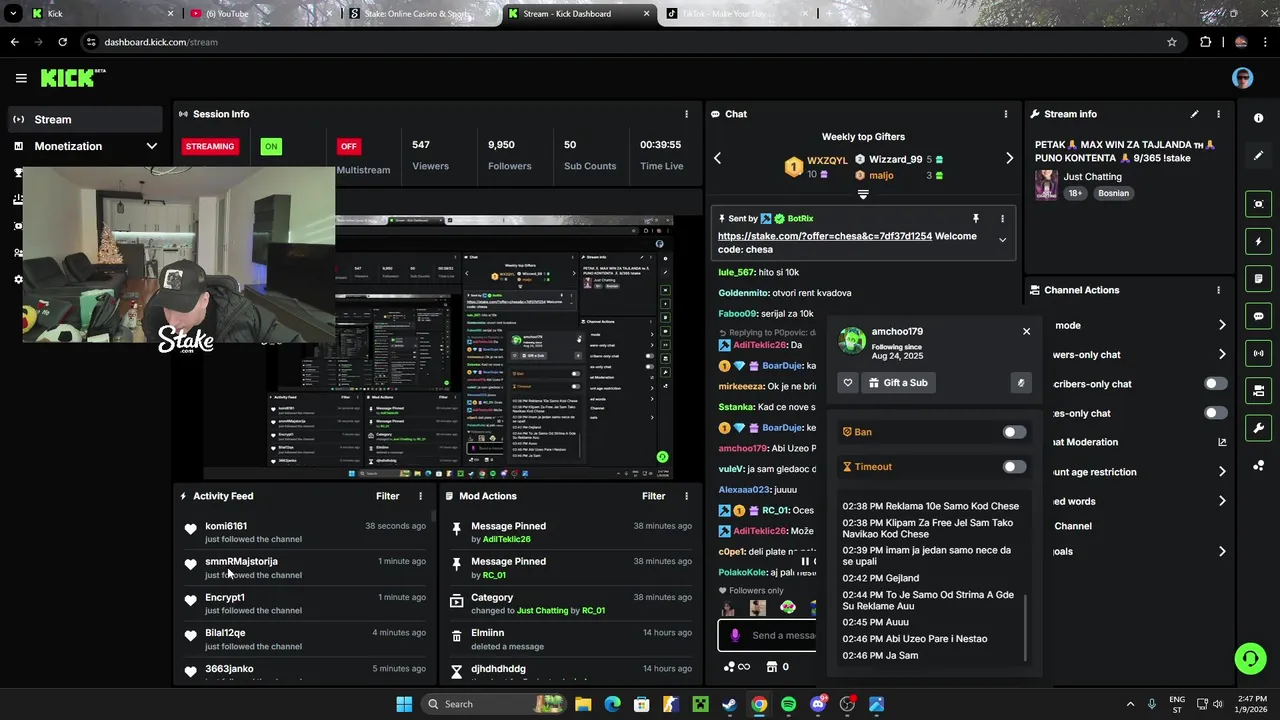Toggle subscribers-only chat switch
The height and width of the screenshot is (720, 1280).
pyautogui.click(x=1215, y=384)
